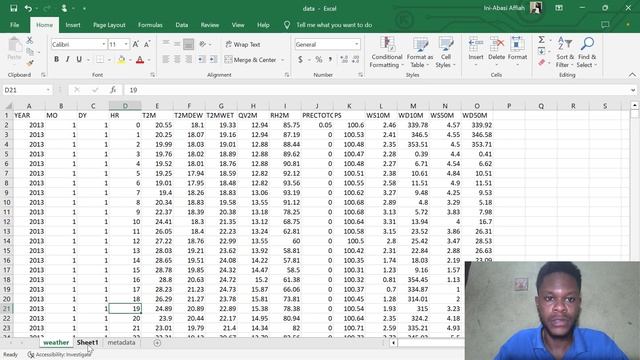This screenshot has height=360, width=640.
Task: Cut the selection with the scissors icon
Action: point(29,40)
